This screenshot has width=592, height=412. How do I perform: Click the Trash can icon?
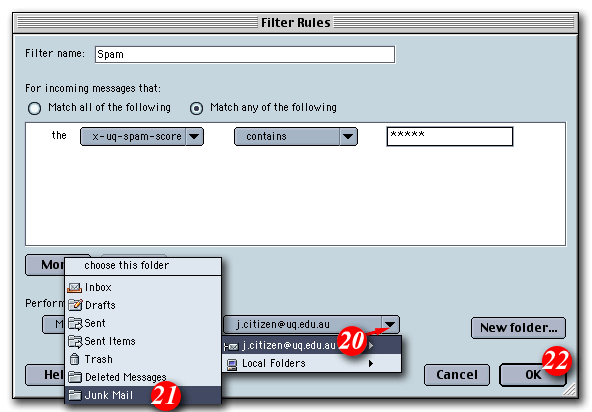click(x=75, y=359)
